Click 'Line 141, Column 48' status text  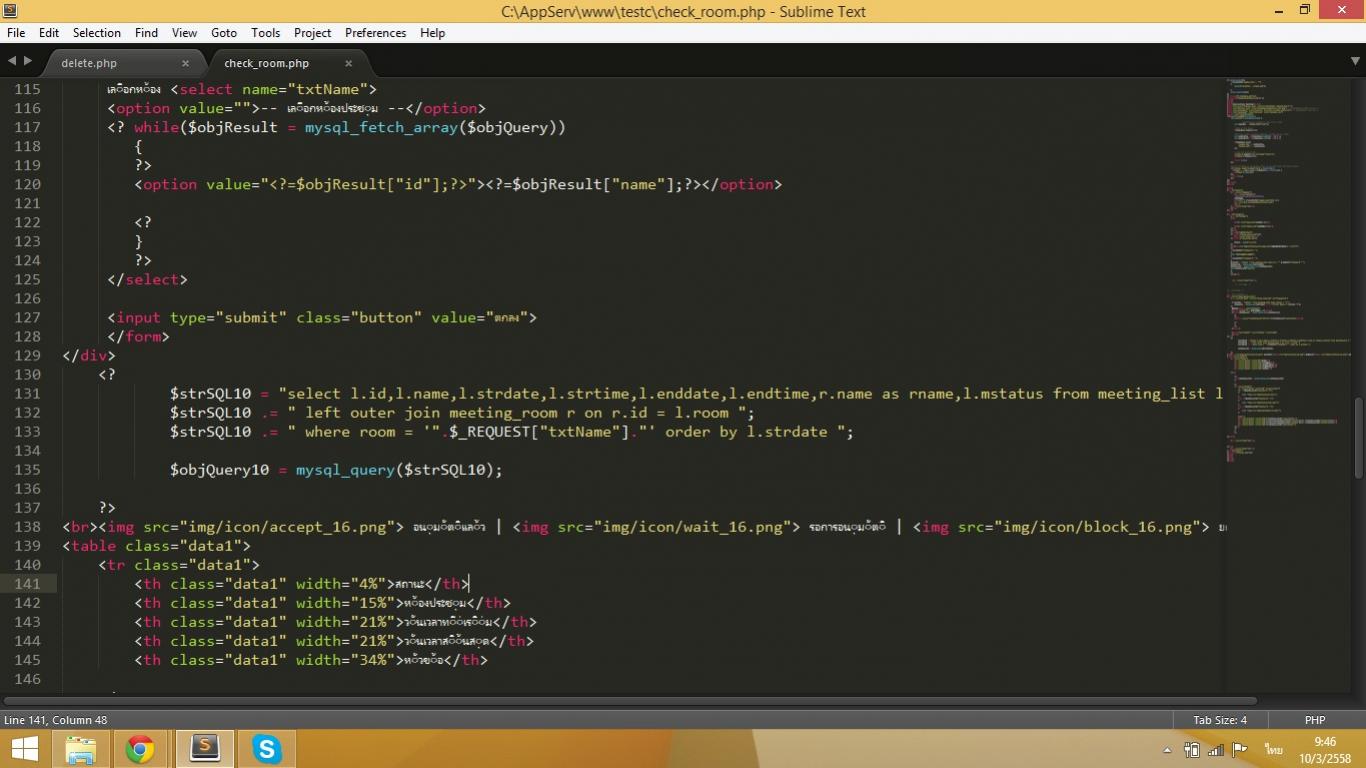56,720
